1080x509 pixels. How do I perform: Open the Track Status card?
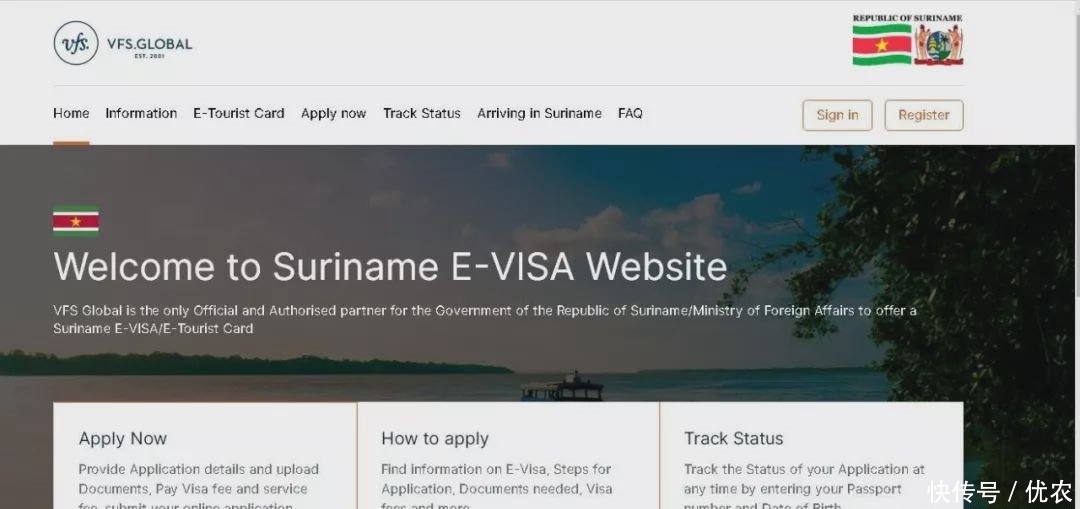pyautogui.click(x=811, y=456)
